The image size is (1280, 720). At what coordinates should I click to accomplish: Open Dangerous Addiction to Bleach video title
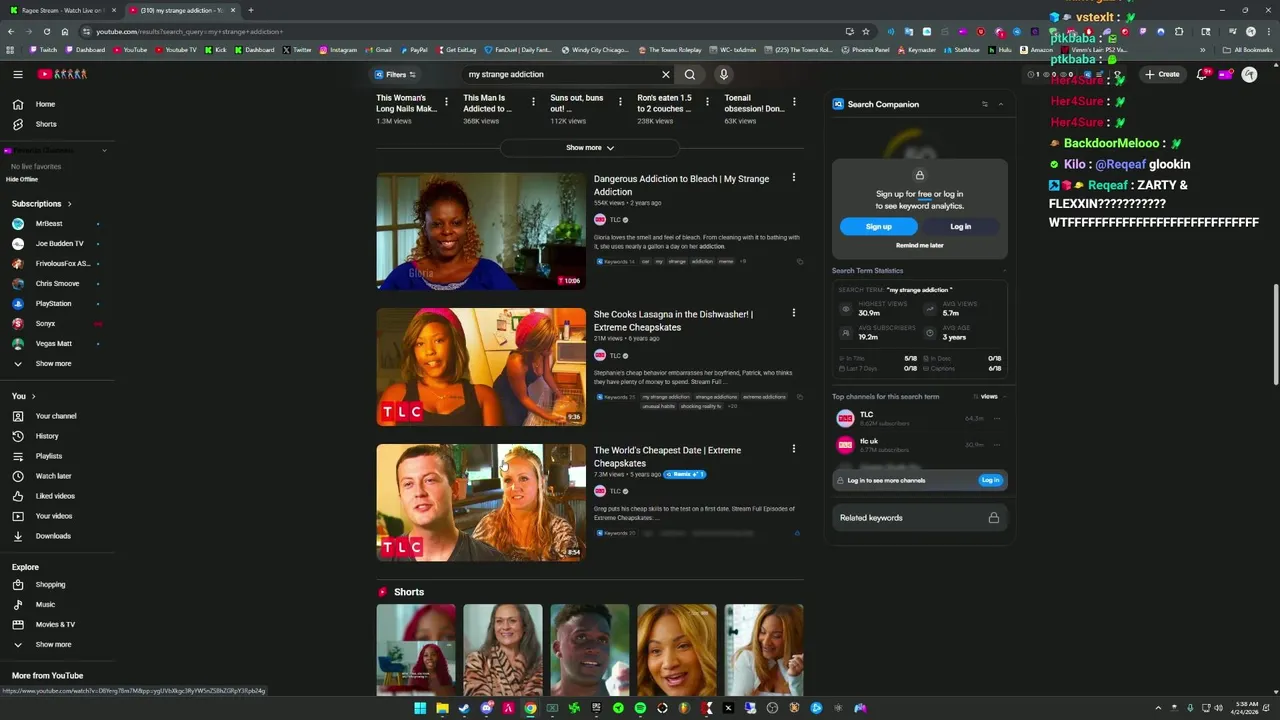coord(682,185)
